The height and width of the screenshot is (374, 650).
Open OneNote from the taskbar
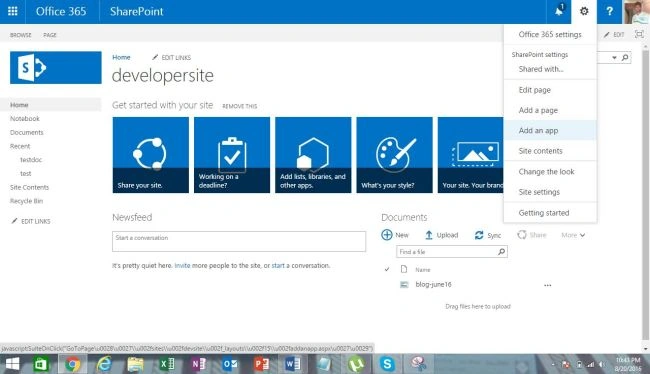(x=199, y=364)
